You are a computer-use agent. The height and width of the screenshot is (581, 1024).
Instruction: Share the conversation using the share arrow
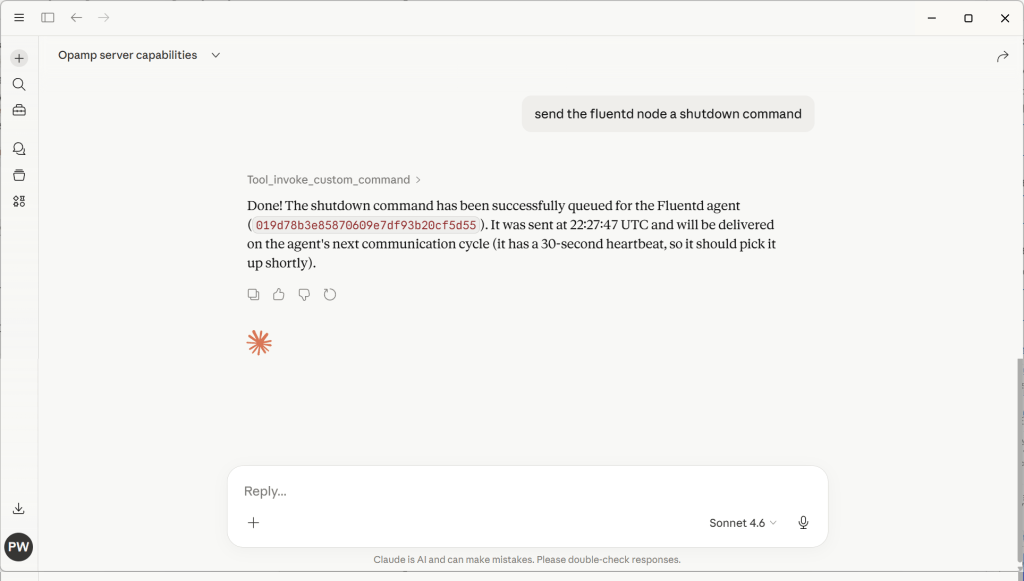pos(1002,57)
